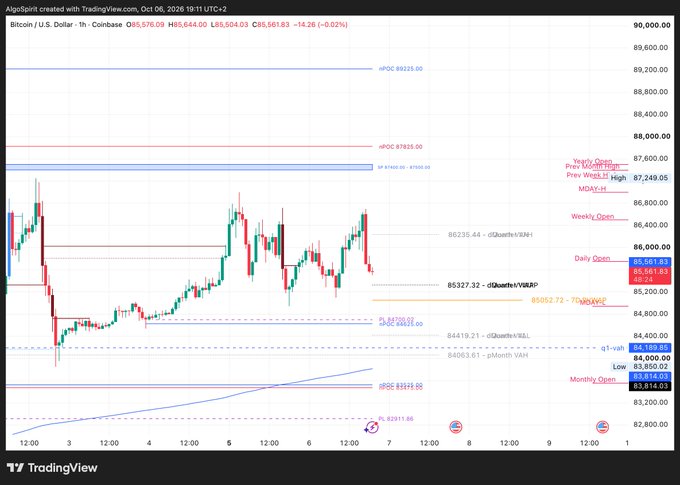Click the 83,200.00 price axis label
The image size is (680, 485).
click(652, 402)
